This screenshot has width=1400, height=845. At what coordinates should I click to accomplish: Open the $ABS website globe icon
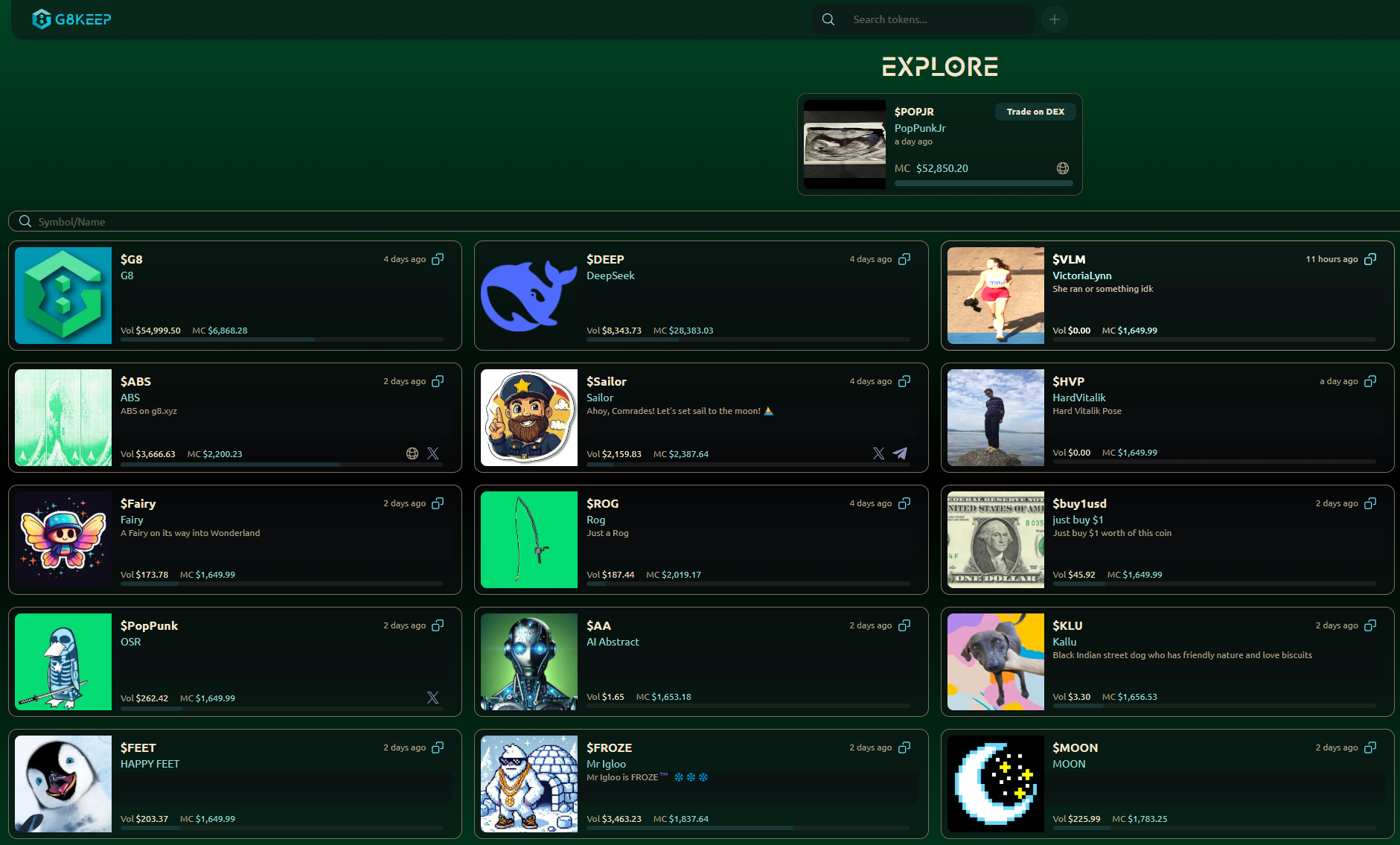(412, 453)
